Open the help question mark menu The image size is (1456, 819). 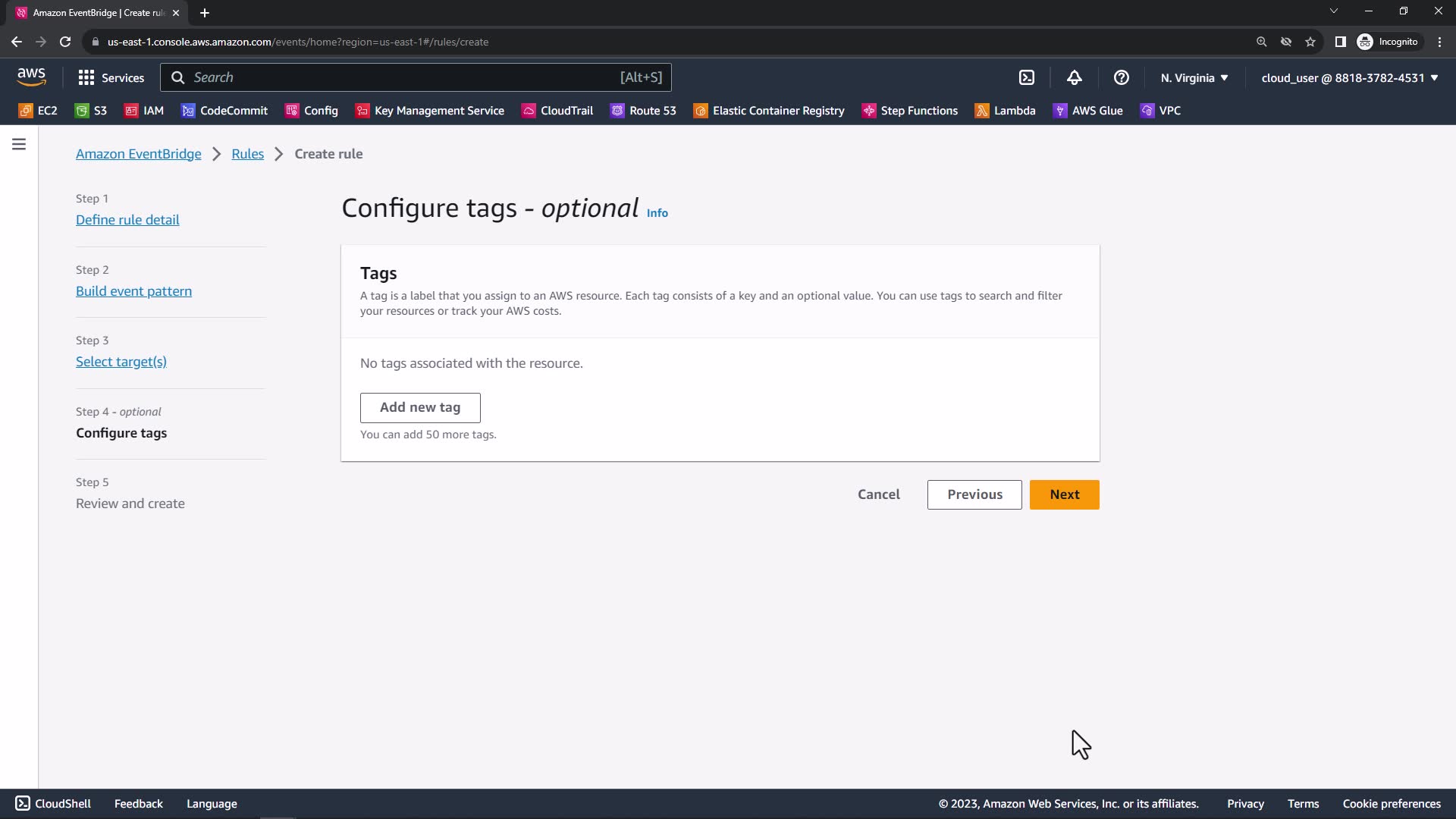(1121, 77)
